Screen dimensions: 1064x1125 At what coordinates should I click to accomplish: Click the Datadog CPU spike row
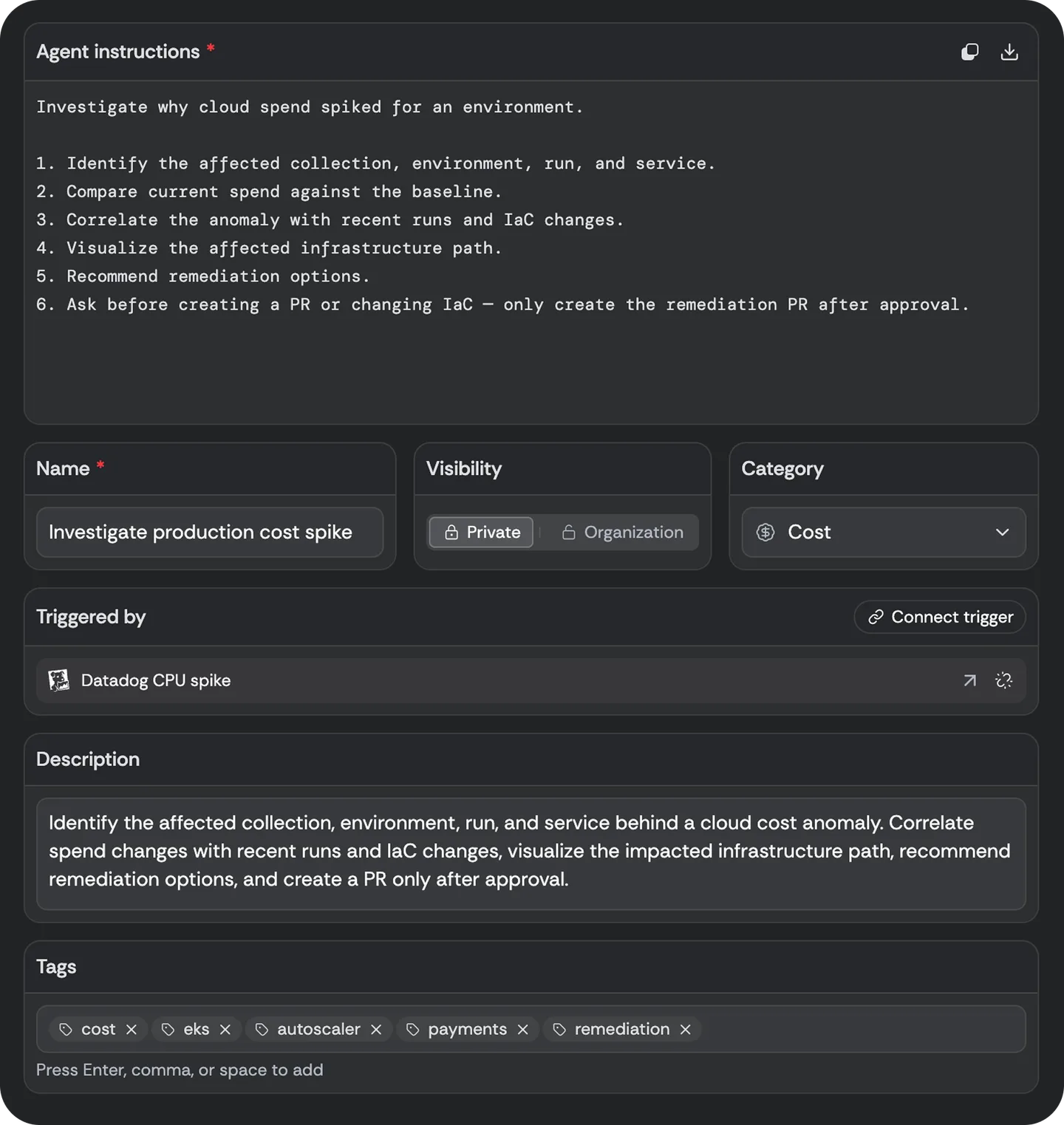531,680
